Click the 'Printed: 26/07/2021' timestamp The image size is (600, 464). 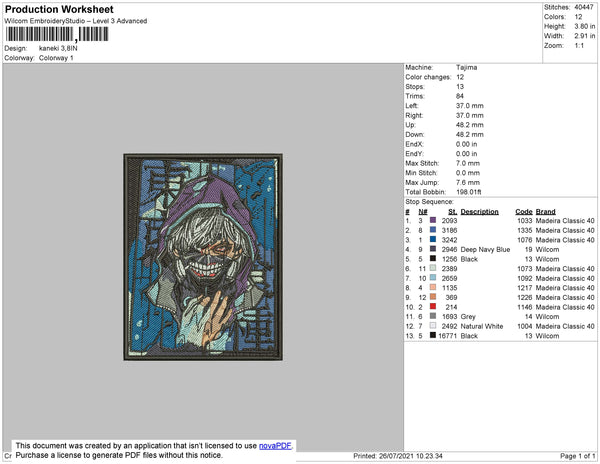tap(398, 456)
